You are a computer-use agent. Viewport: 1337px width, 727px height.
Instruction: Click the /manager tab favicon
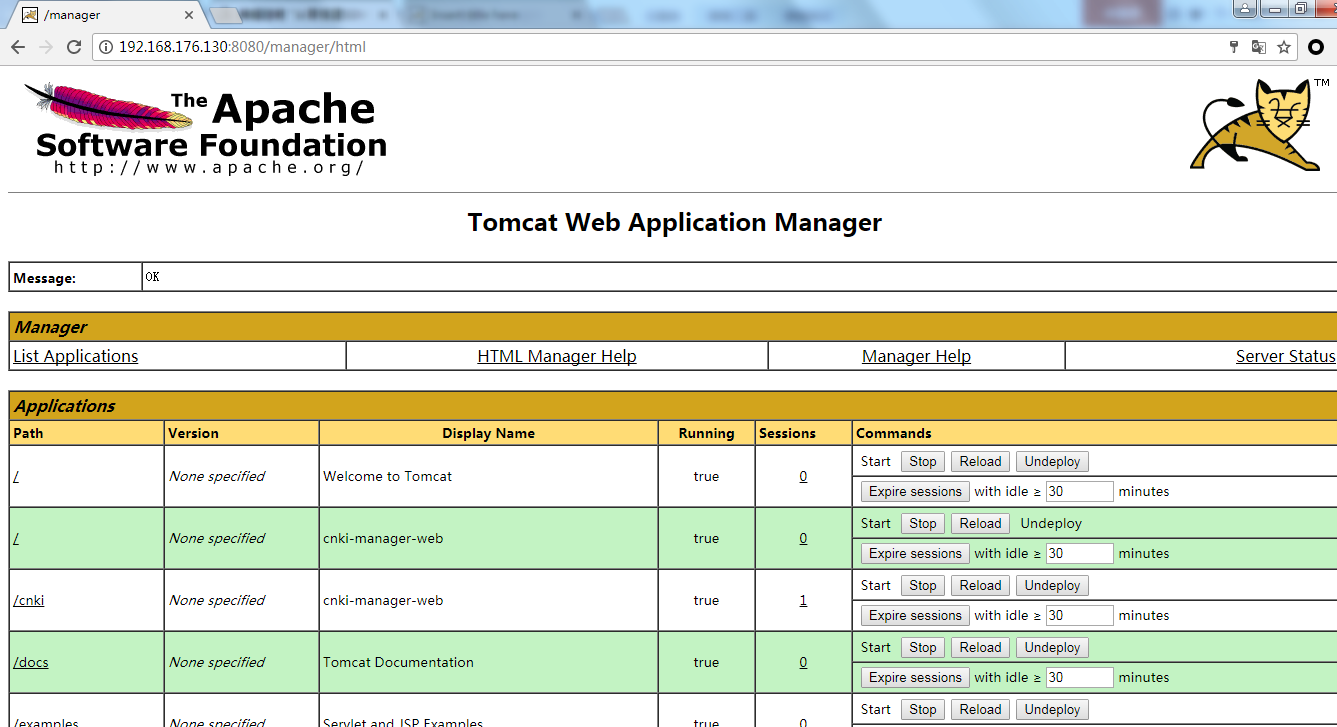[30, 15]
